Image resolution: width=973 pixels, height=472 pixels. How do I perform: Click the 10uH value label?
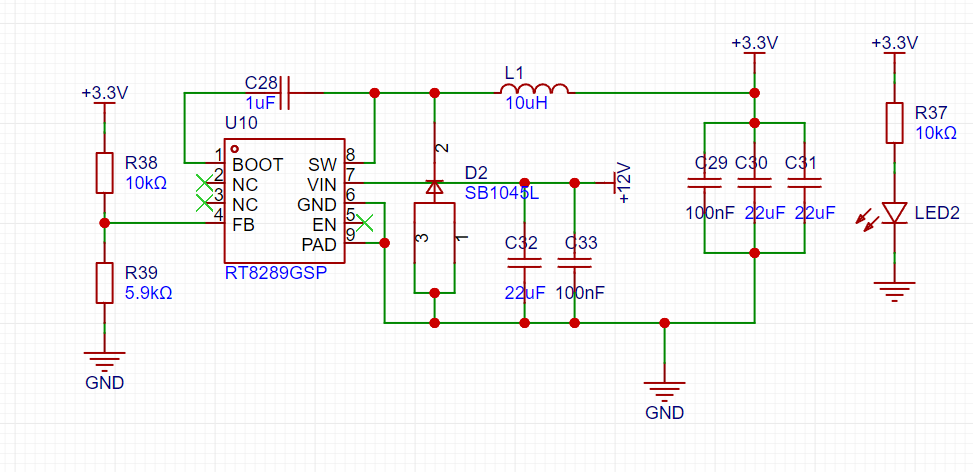(x=526, y=104)
